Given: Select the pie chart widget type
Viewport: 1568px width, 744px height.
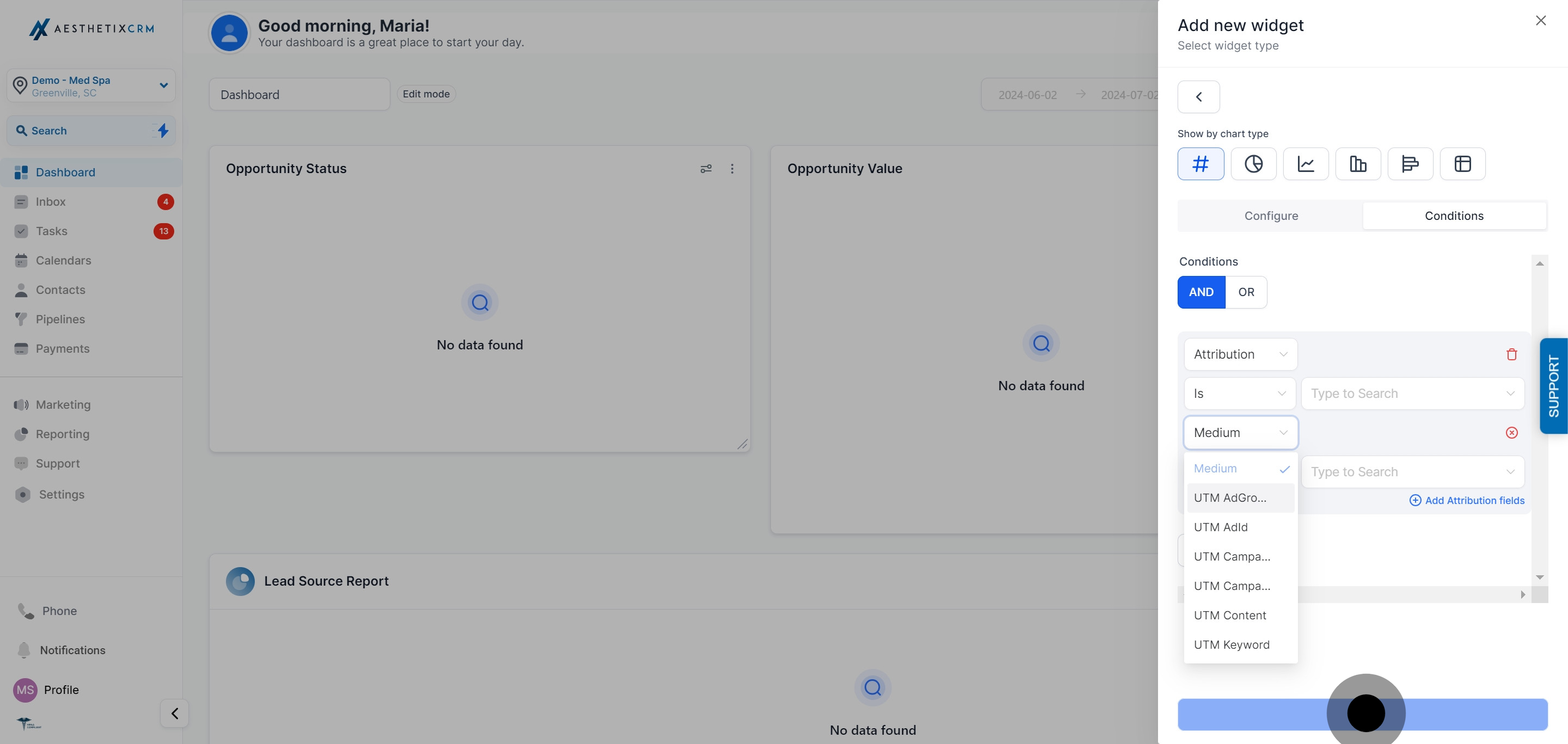Looking at the screenshot, I should pyautogui.click(x=1253, y=164).
